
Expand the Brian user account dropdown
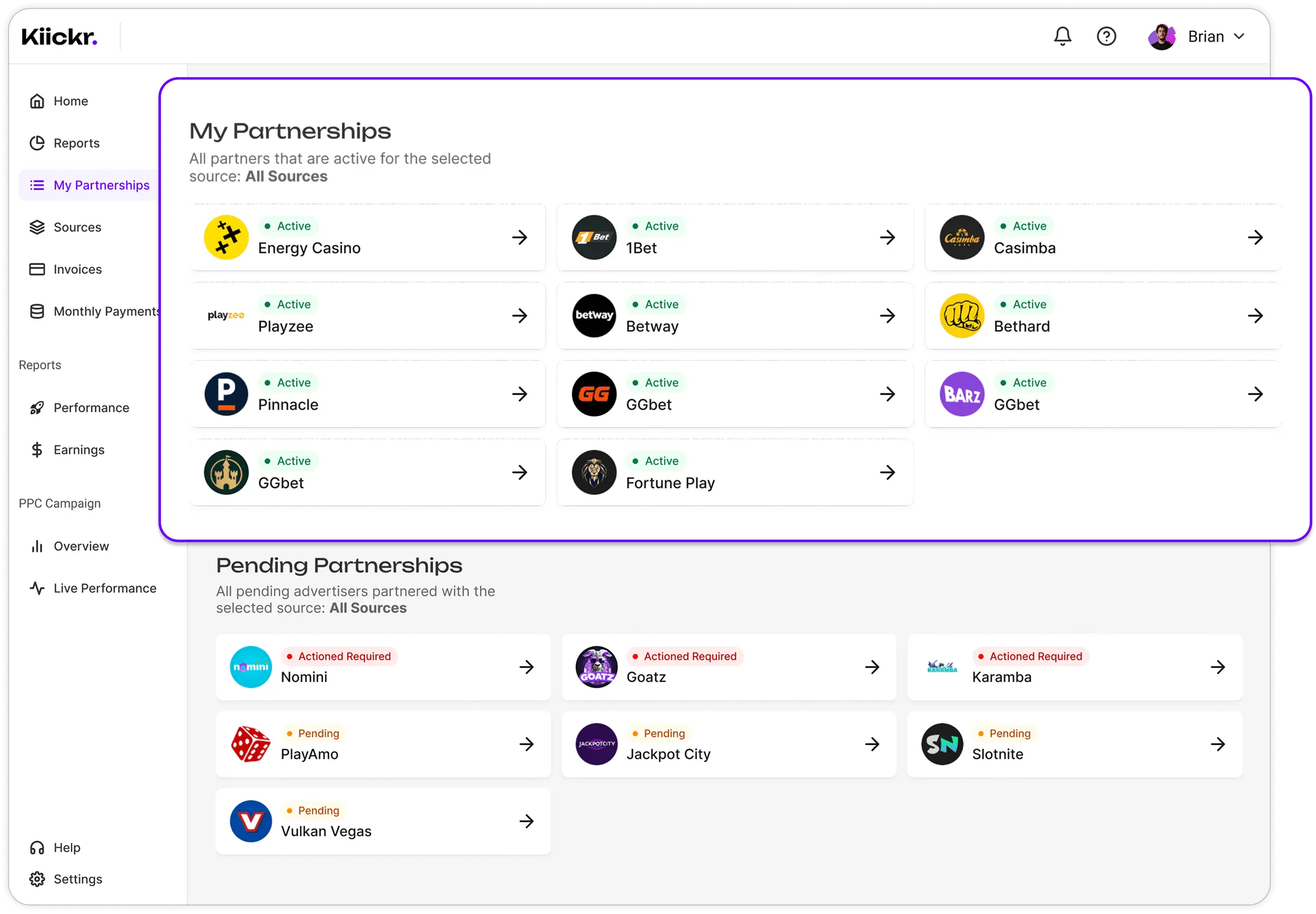(1239, 36)
